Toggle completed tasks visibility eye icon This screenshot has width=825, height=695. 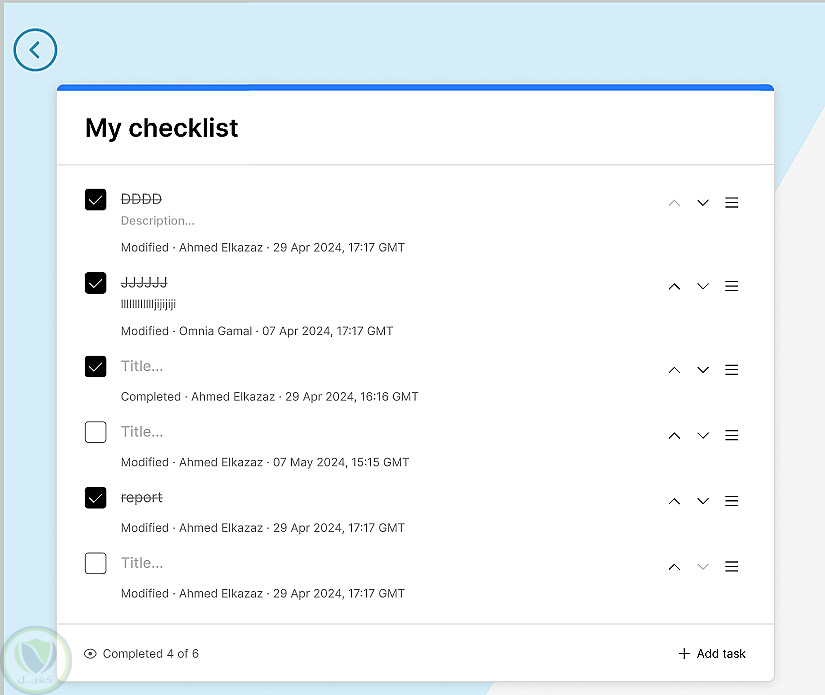tap(91, 654)
